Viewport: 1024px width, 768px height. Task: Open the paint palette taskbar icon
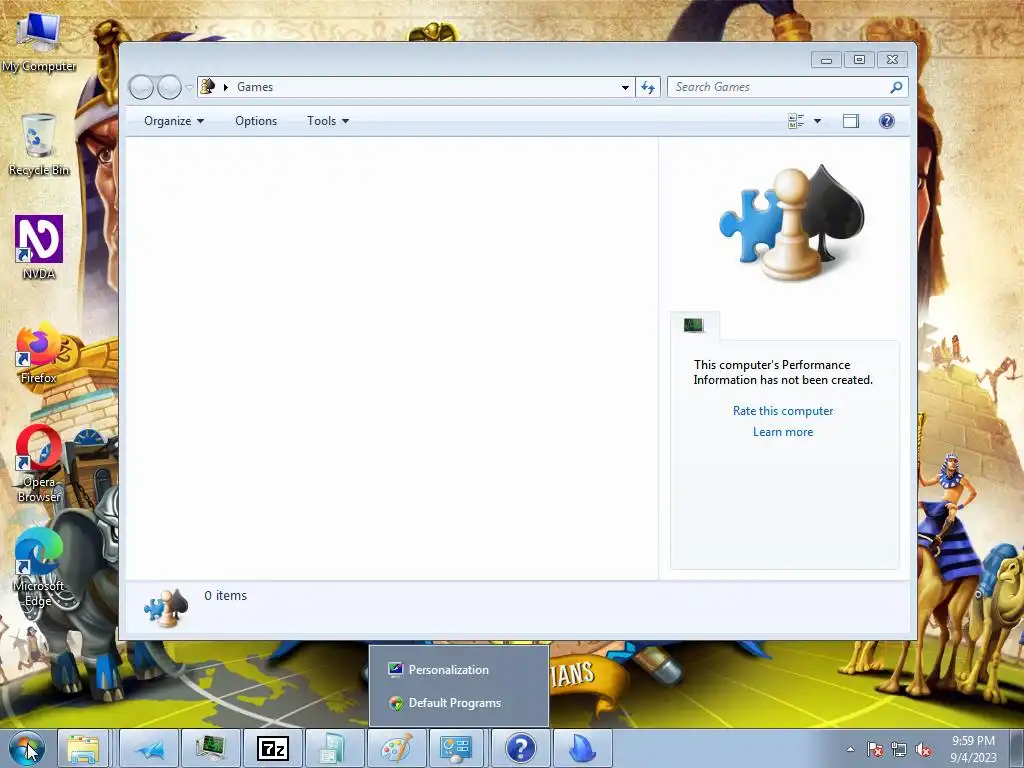point(397,748)
